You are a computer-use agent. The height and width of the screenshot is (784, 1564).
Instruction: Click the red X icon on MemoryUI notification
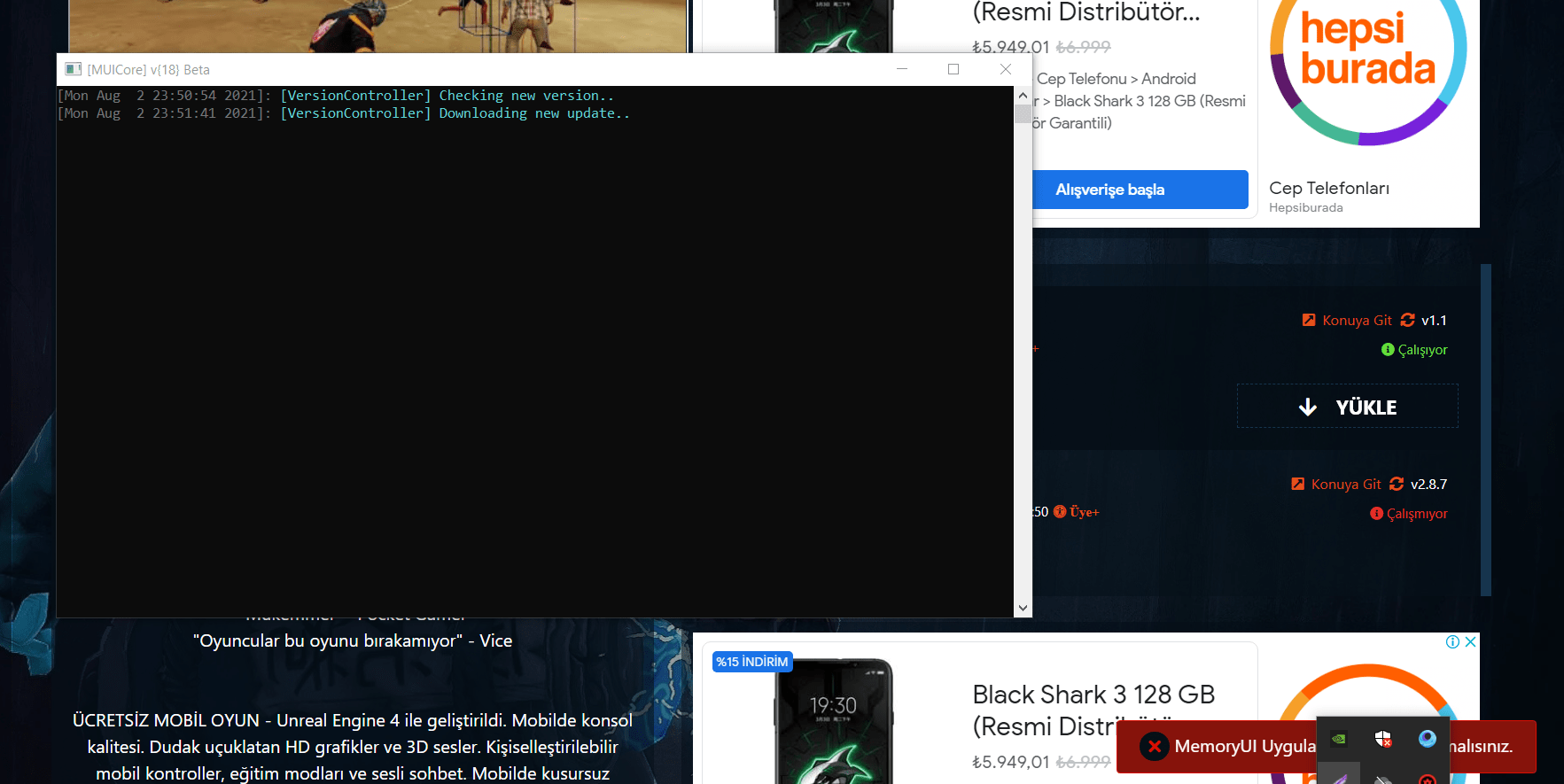[x=1154, y=747]
